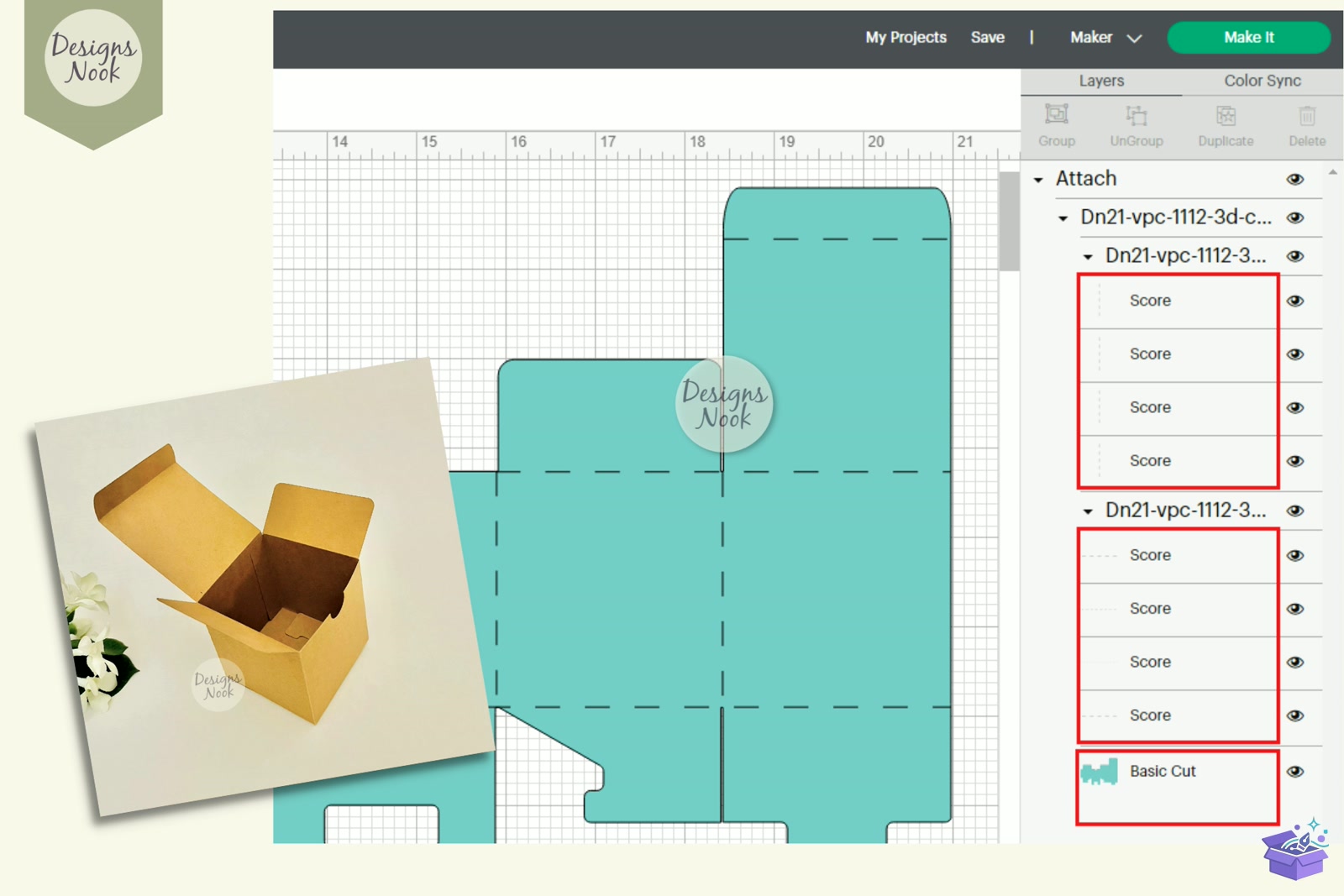Select the Basic Cut layer thumbnail
Viewport: 1344px width, 896px height.
click(x=1099, y=772)
